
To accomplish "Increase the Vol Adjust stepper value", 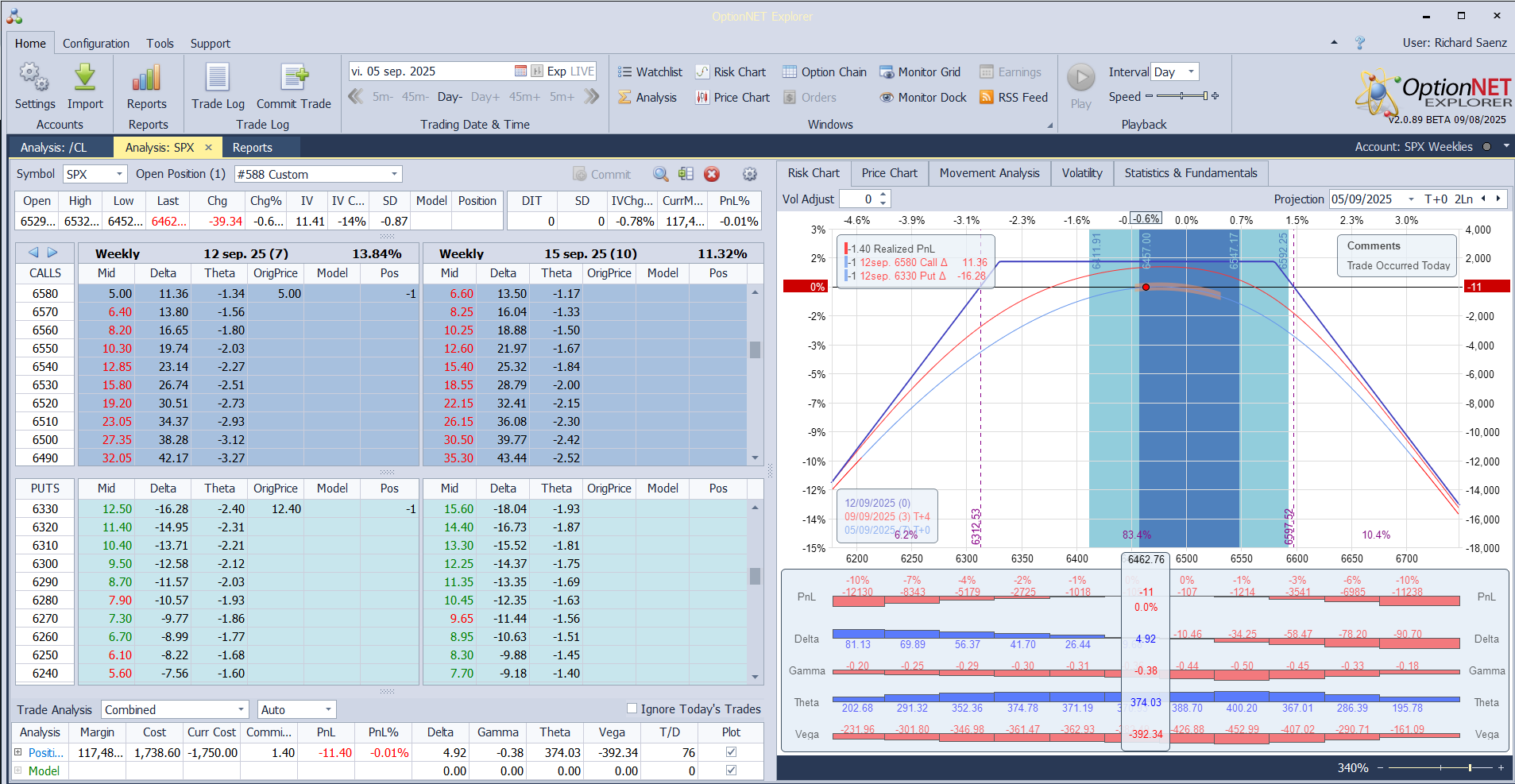I will (x=883, y=195).
